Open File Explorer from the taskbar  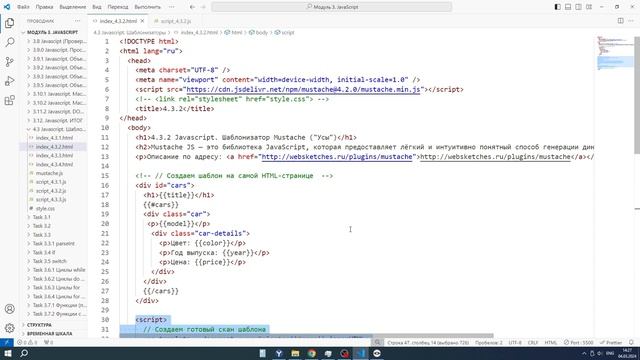click(296, 353)
